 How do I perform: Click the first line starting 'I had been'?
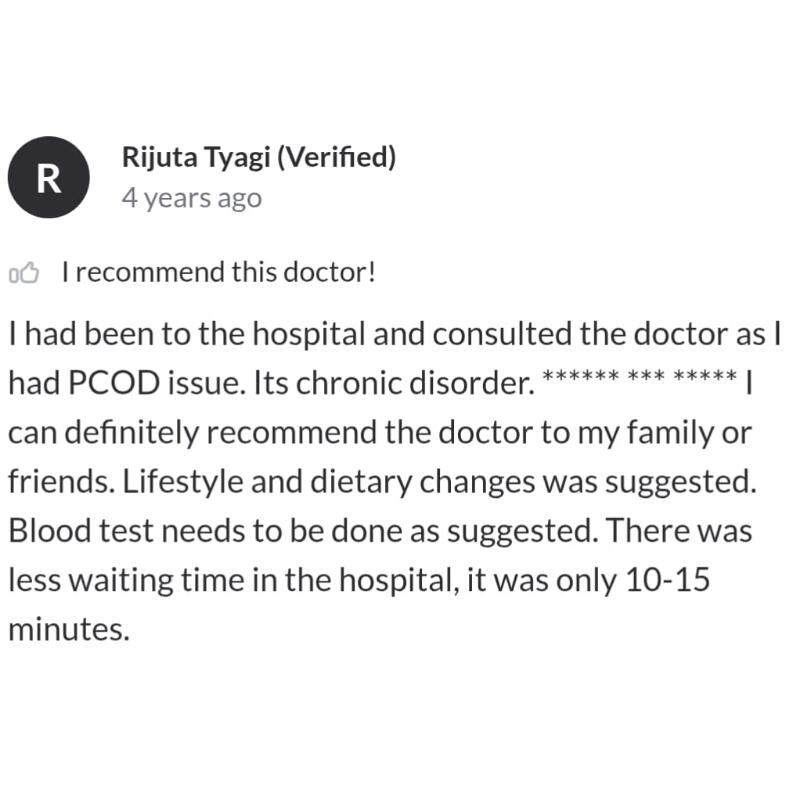395,334
